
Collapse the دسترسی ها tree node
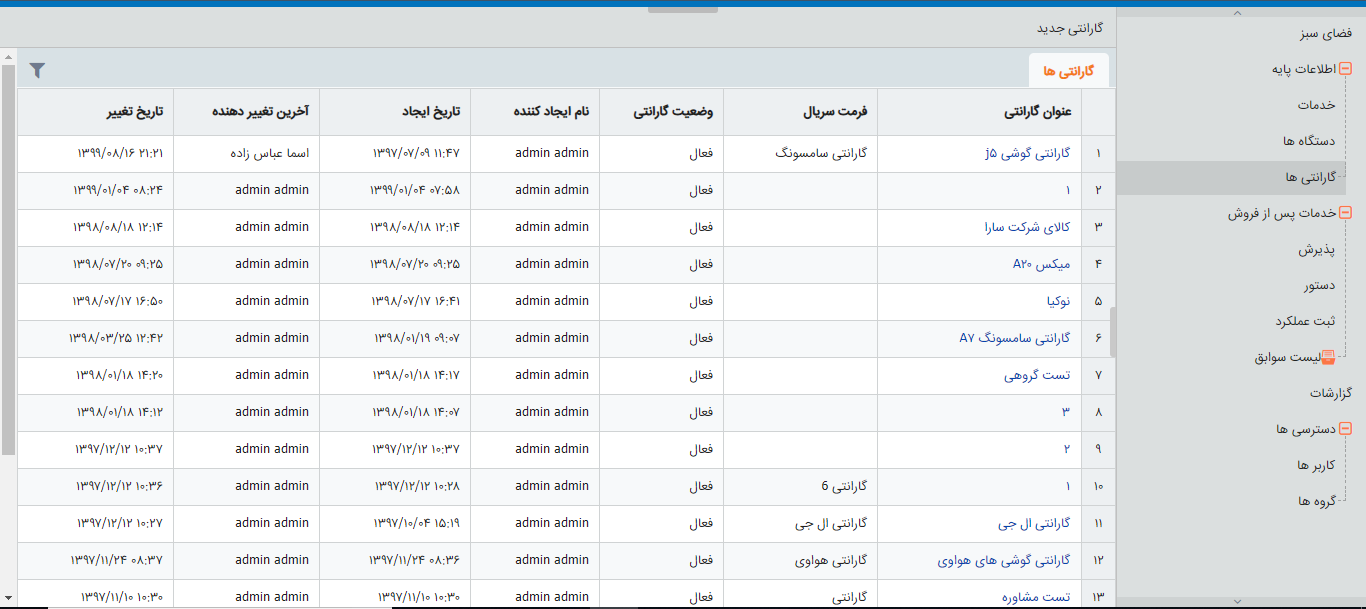(x=1345, y=429)
